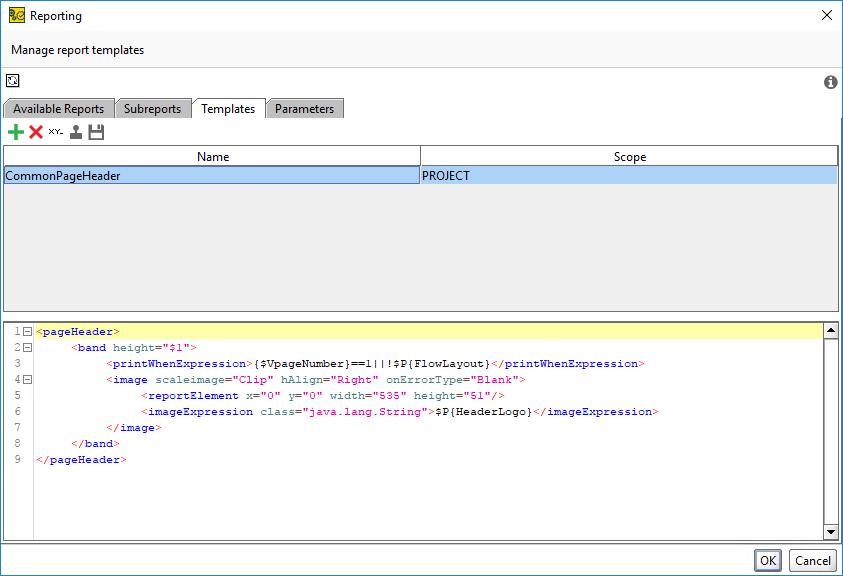The width and height of the screenshot is (843, 576).
Task: Open the Subreports tab
Action: (152, 109)
